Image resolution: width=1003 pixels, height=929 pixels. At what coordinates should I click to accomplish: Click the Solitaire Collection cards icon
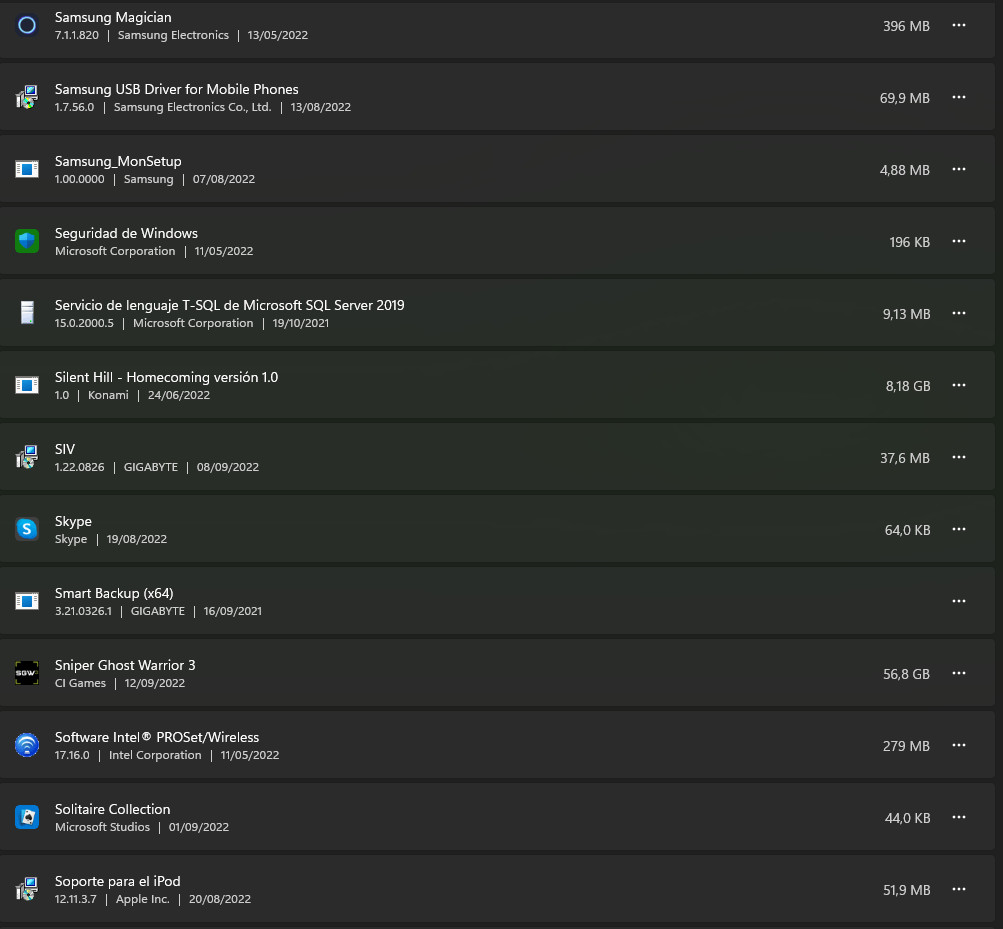[x=27, y=817]
